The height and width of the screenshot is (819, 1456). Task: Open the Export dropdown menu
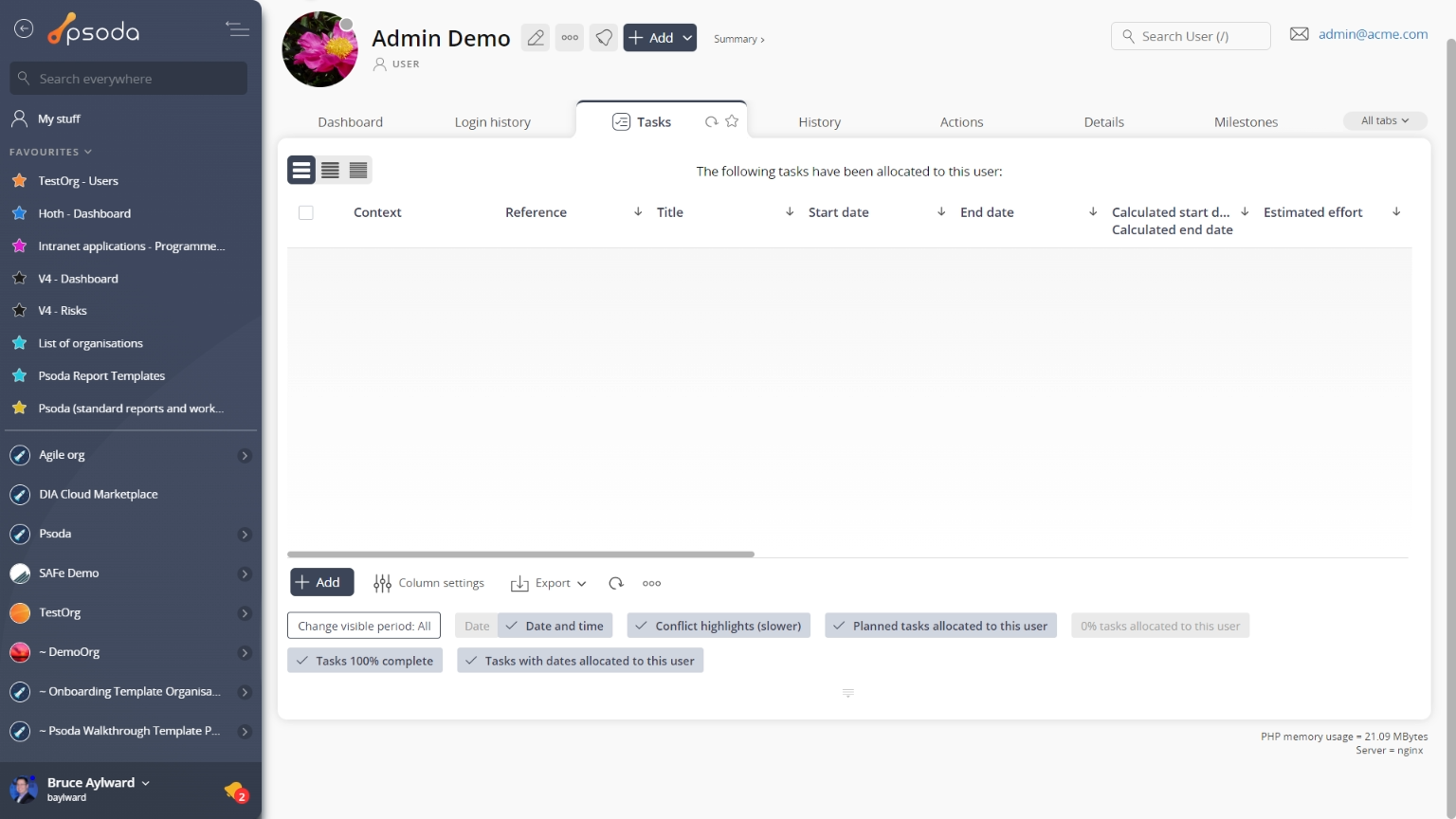[549, 583]
